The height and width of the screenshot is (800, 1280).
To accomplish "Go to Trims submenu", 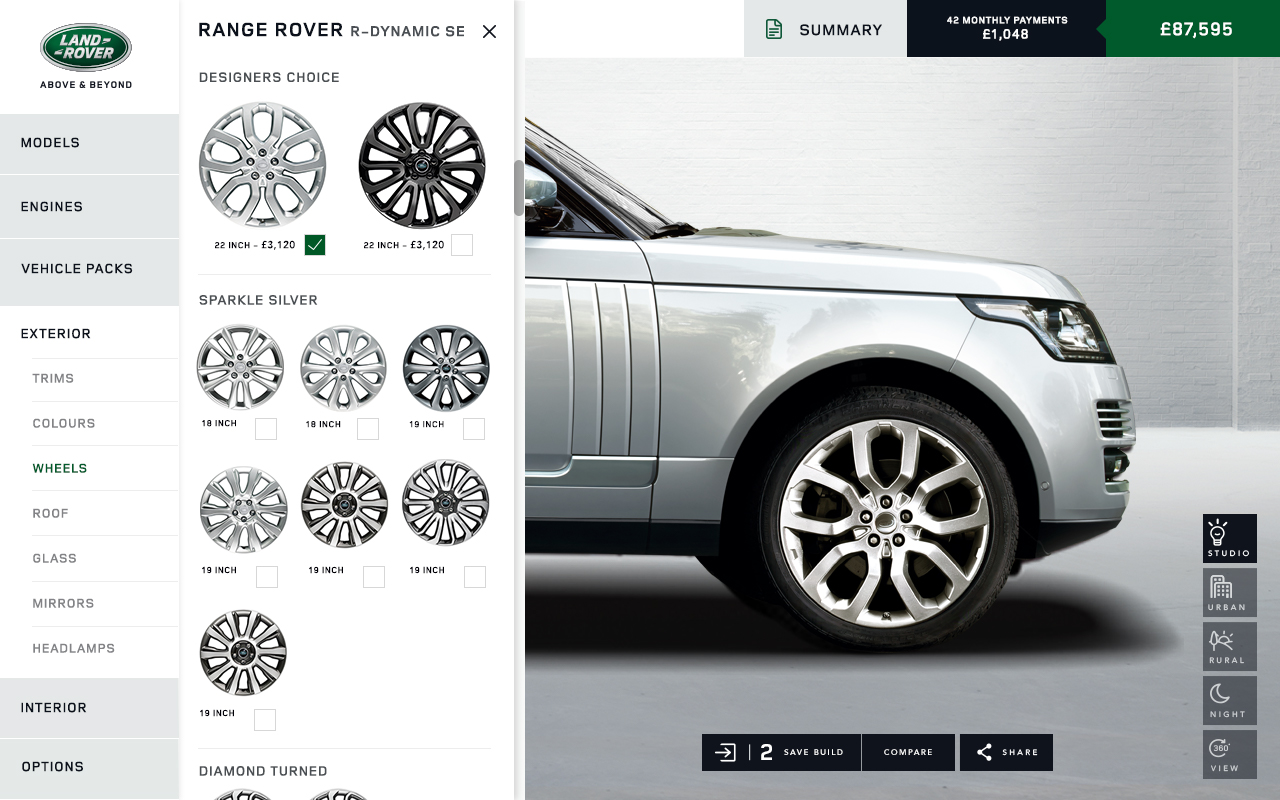I will point(53,379).
